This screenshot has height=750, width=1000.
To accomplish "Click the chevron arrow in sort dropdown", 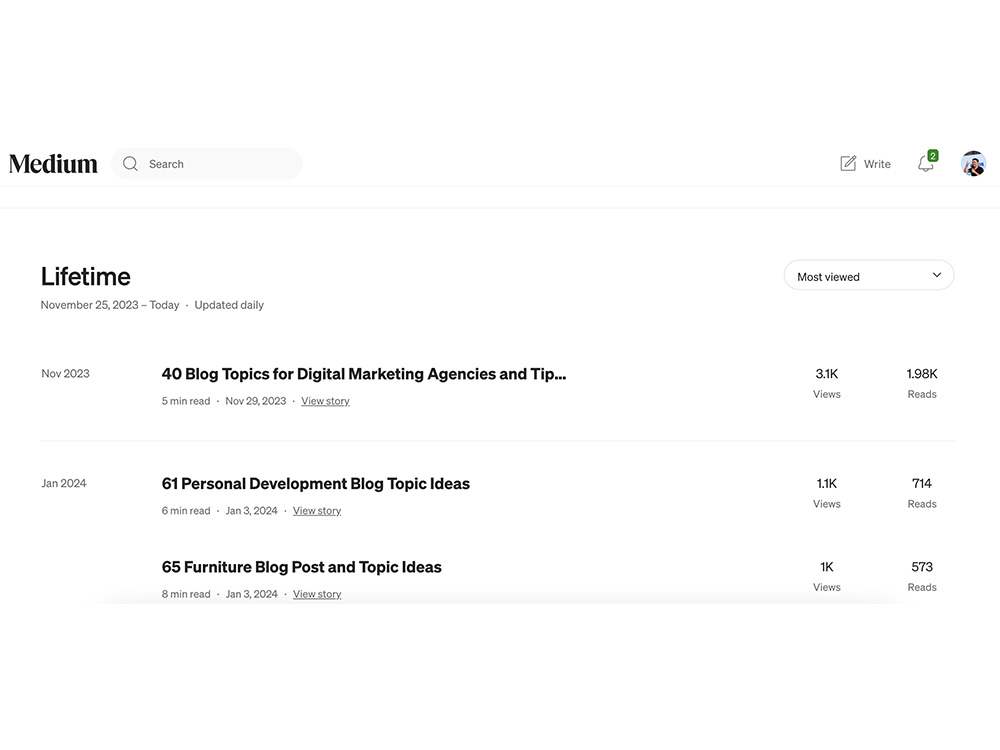I will click(936, 276).
